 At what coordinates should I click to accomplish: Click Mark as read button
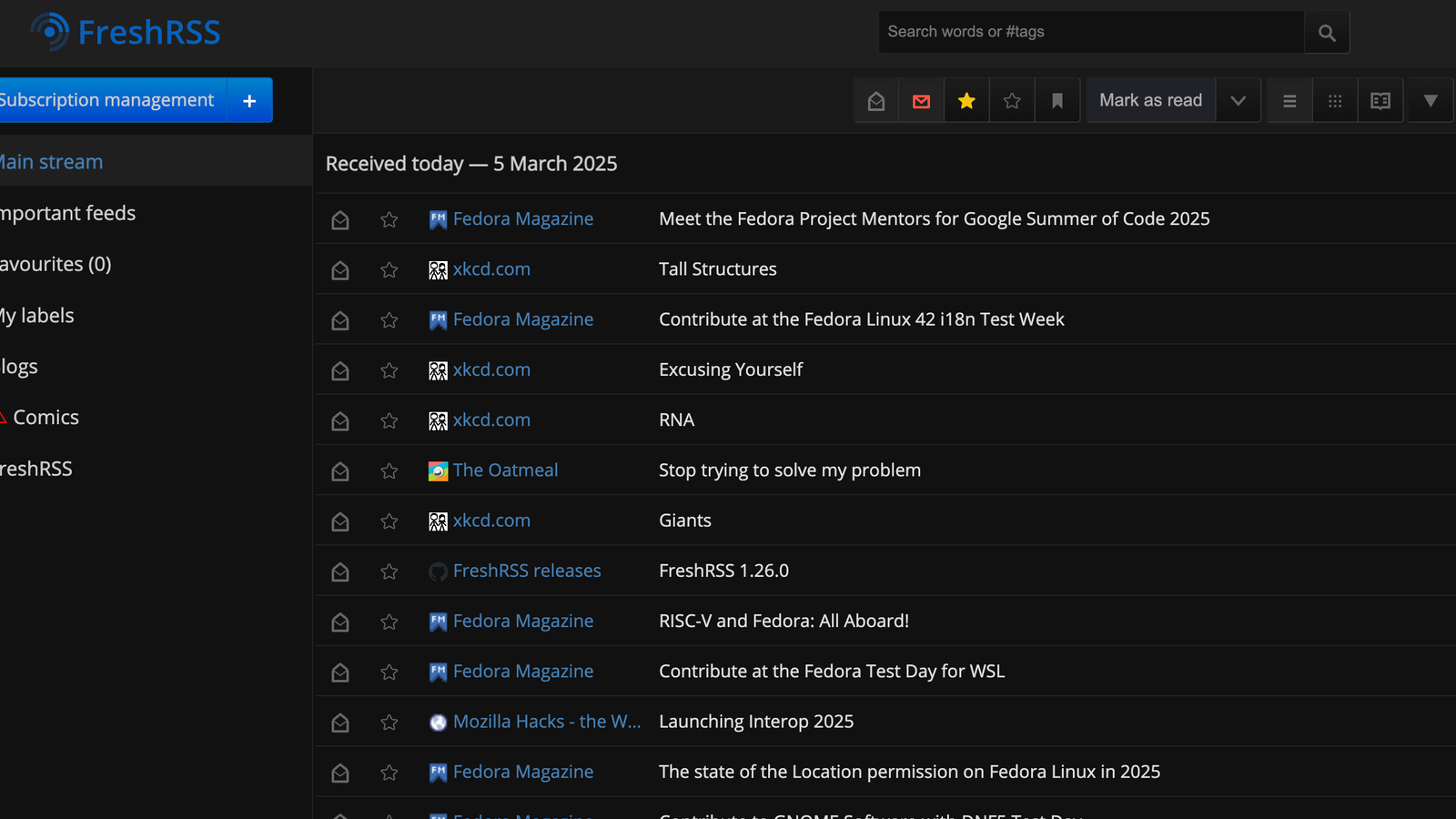(x=1150, y=101)
